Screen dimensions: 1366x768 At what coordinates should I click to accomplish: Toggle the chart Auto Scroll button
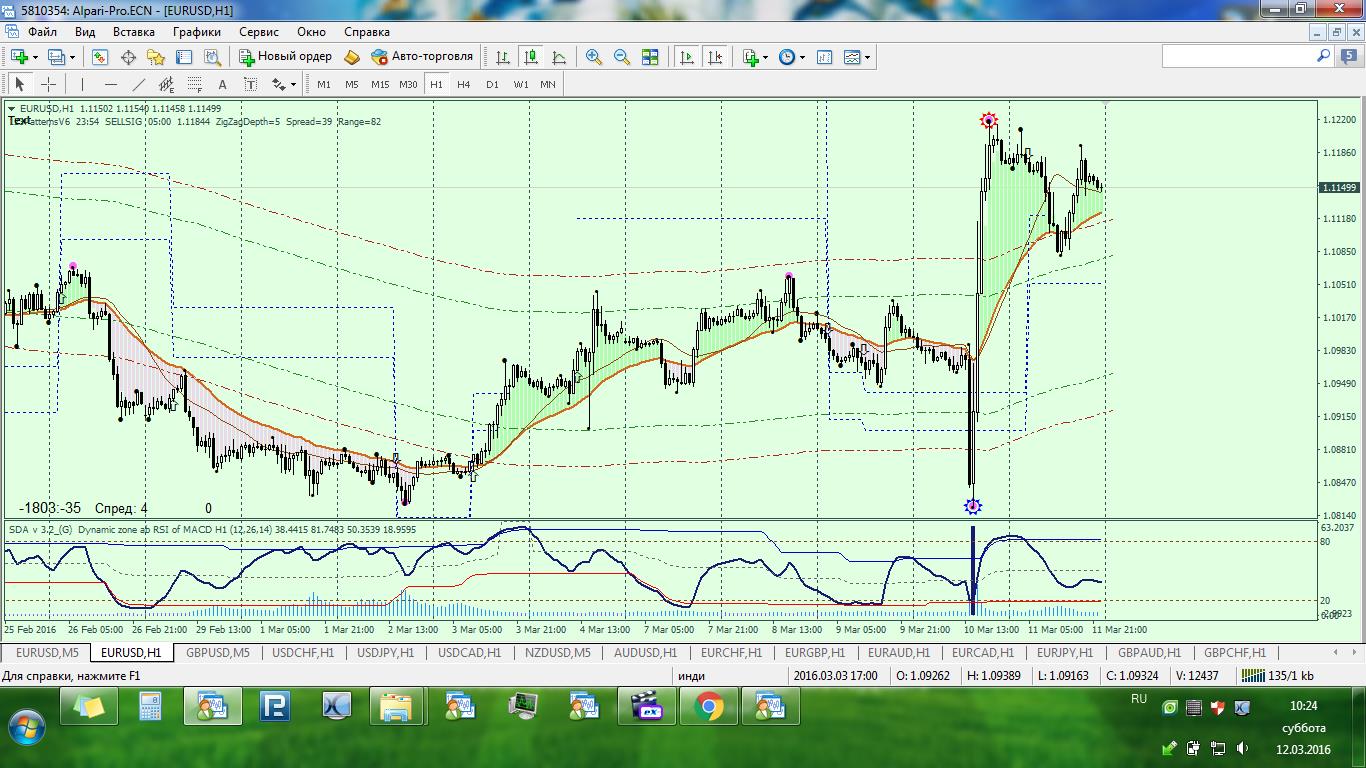[x=687, y=57]
